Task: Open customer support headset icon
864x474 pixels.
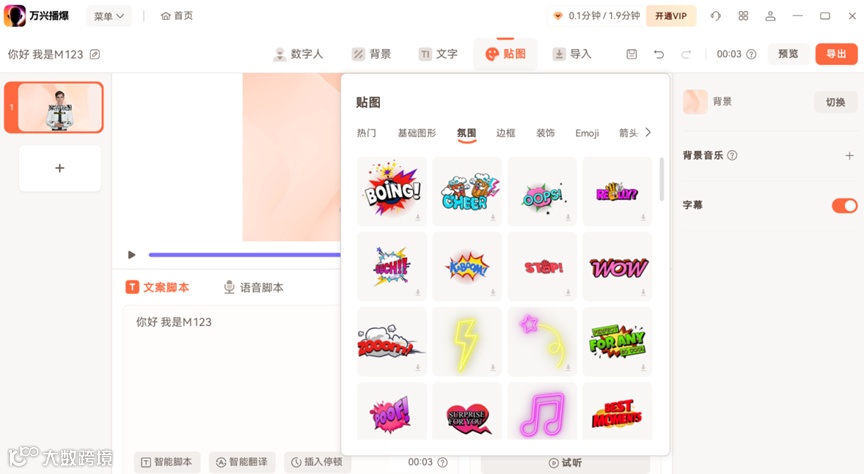Action: [715, 16]
